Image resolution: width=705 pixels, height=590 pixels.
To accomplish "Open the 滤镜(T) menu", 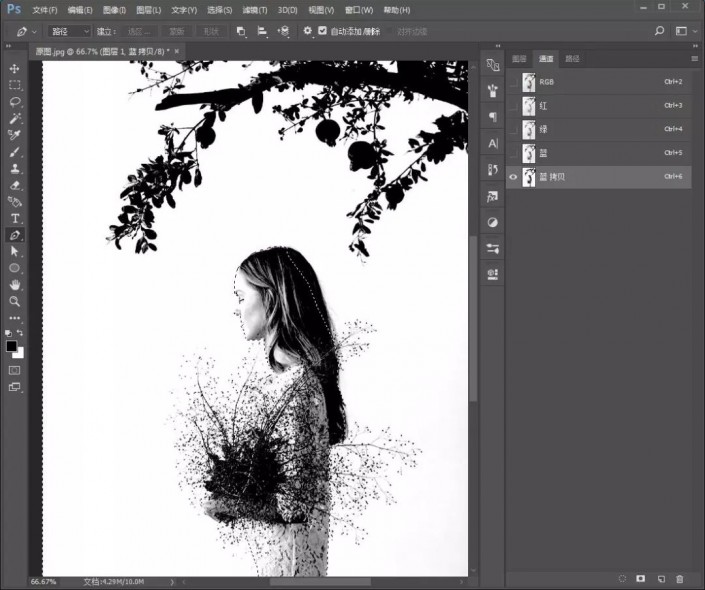I will click(x=254, y=10).
